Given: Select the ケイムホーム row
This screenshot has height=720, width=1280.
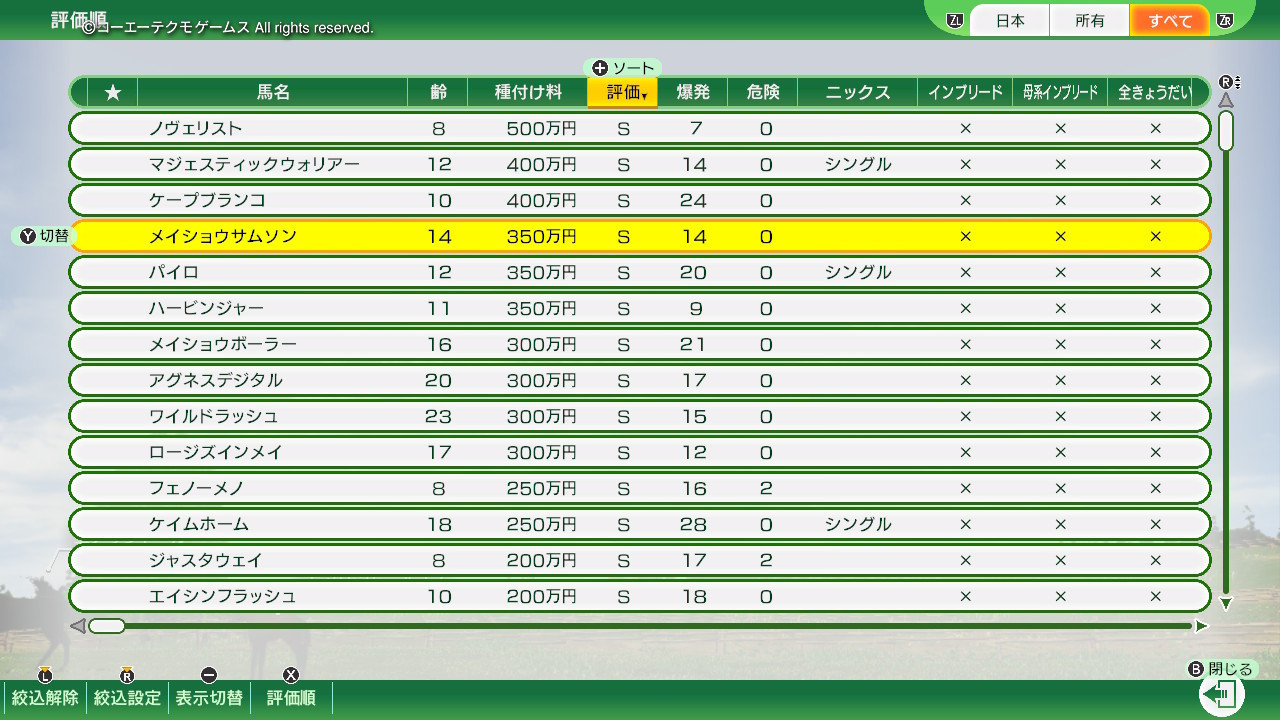Looking at the screenshot, I should tap(640, 524).
